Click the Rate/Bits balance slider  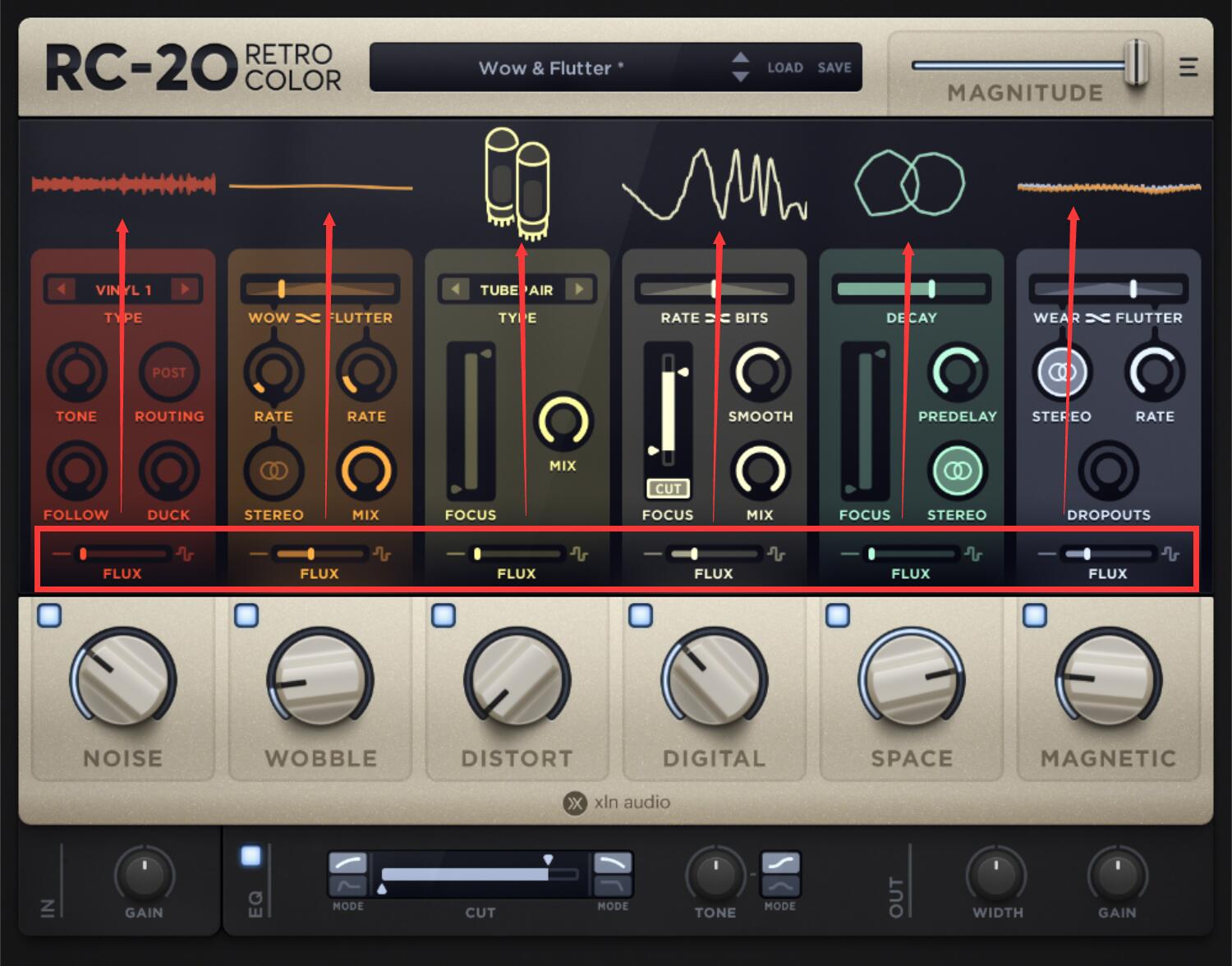point(714,288)
